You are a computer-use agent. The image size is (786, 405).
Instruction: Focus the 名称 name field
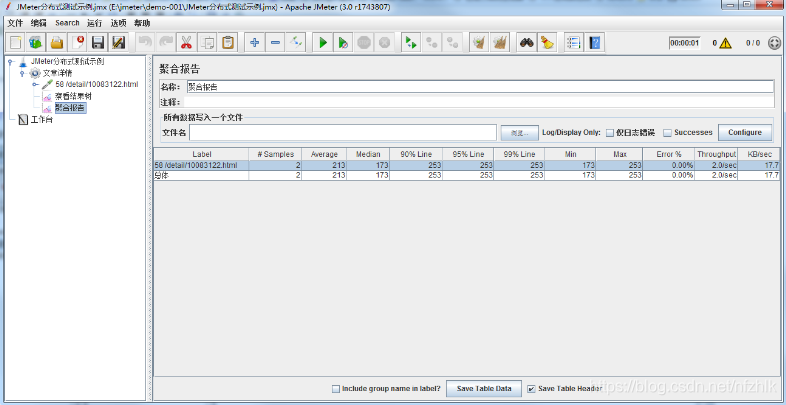[x=480, y=87]
